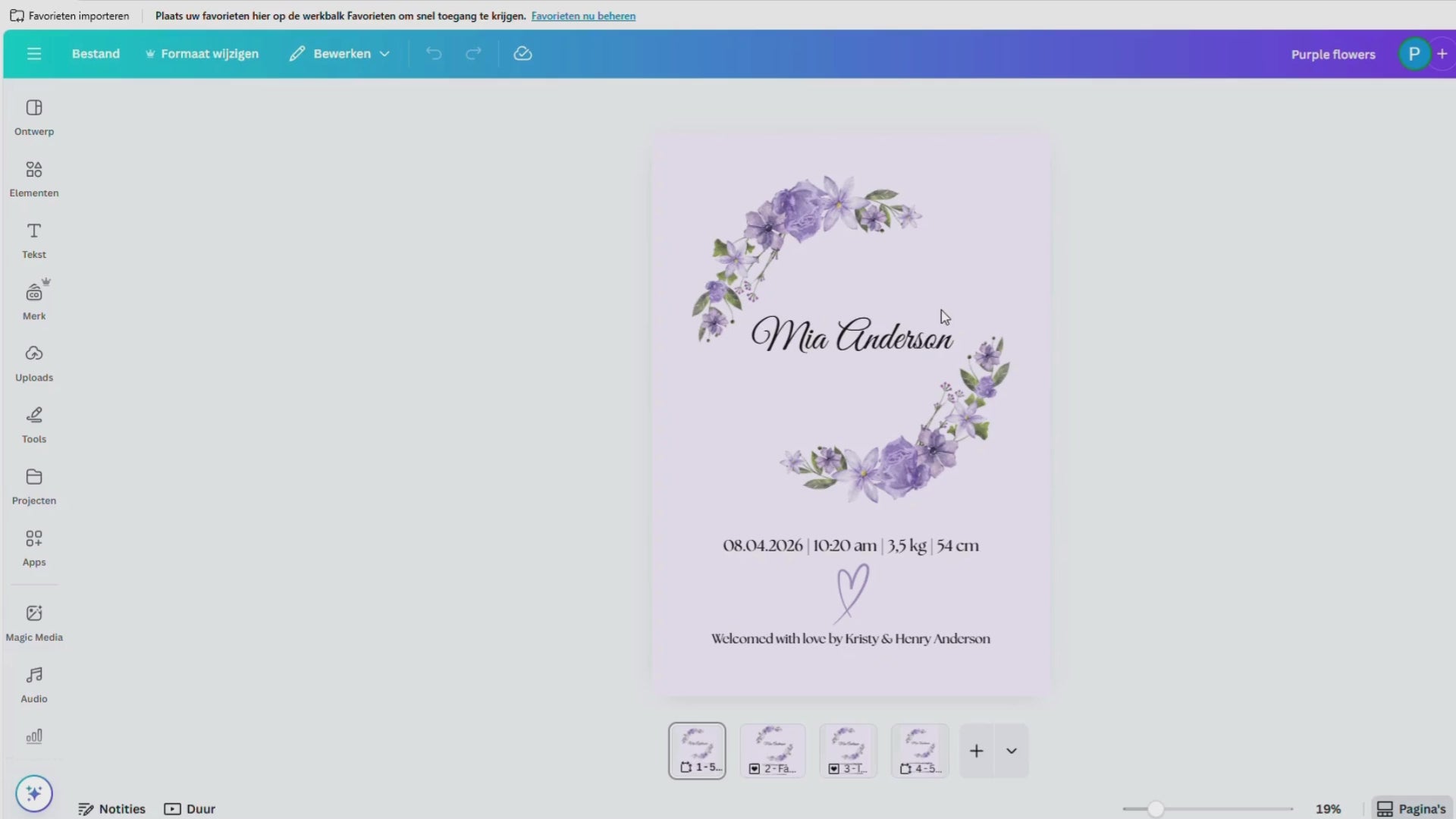This screenshot has height=819, width=1456.
Task: Click the plus icon beside avatar
Action: (x=1442, y=54)
